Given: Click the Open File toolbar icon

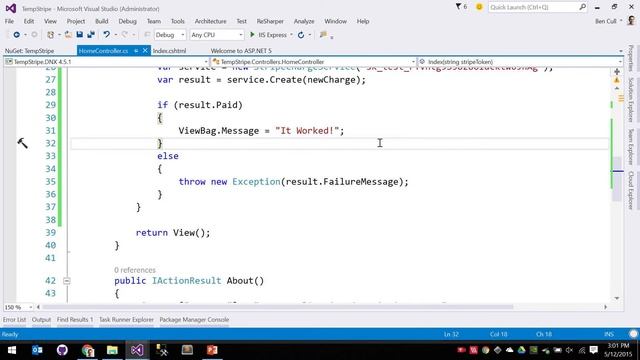Looking at the screenshot, I should coord(68,35).
